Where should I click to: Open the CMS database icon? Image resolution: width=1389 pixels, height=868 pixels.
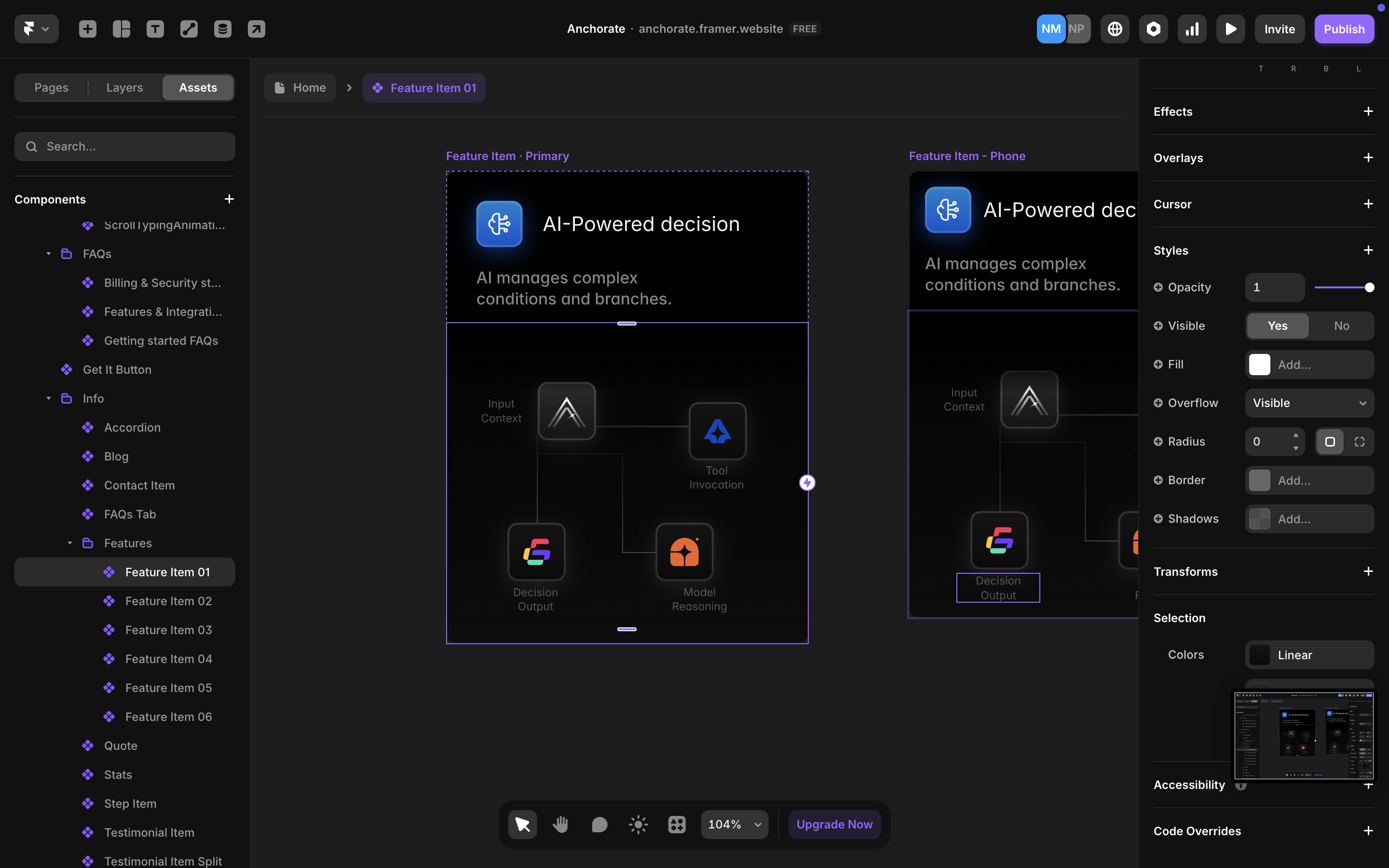(223, 29)
